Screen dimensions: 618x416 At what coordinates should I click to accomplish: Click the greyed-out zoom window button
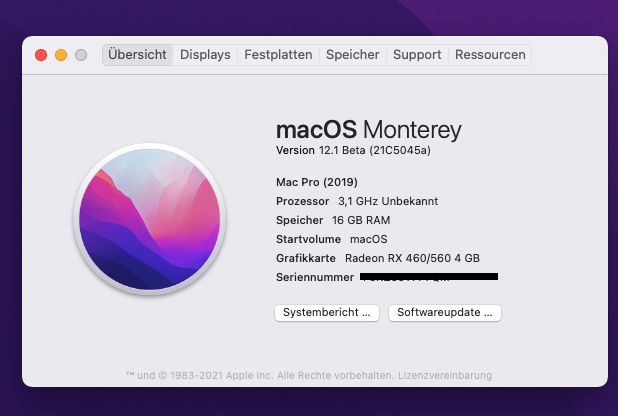pyautogui.click(x=81, y=55)
